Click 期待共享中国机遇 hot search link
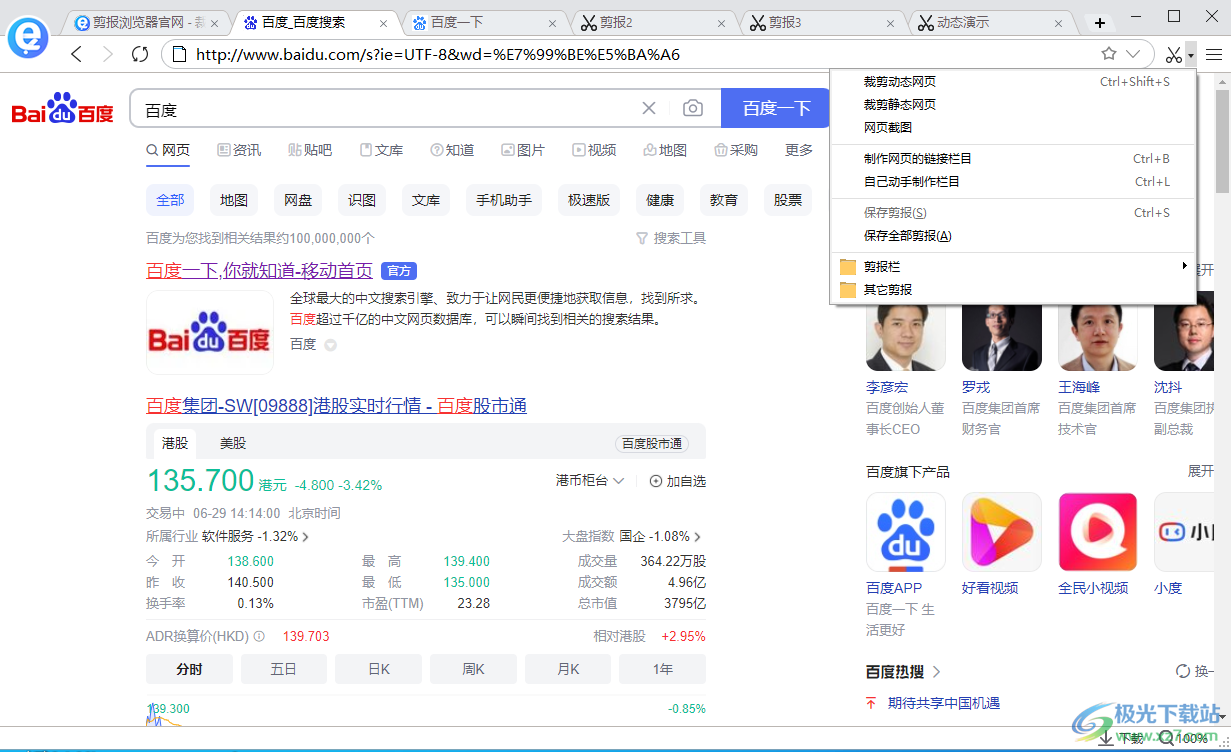1231x752 pixels. point(944,702)
